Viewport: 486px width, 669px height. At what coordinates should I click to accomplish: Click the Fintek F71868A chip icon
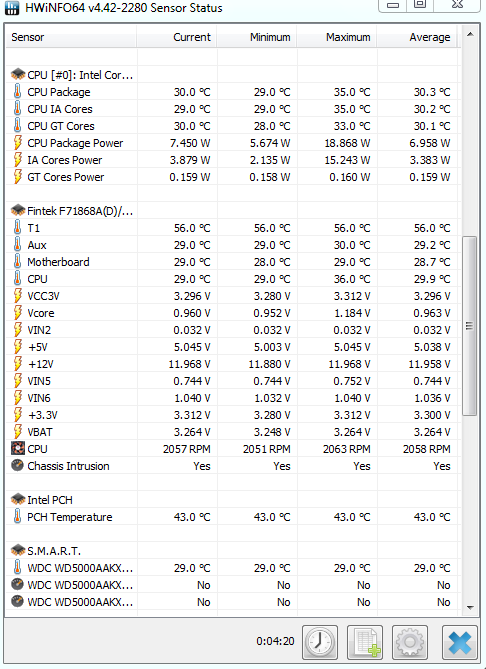[x=17, y=210]
